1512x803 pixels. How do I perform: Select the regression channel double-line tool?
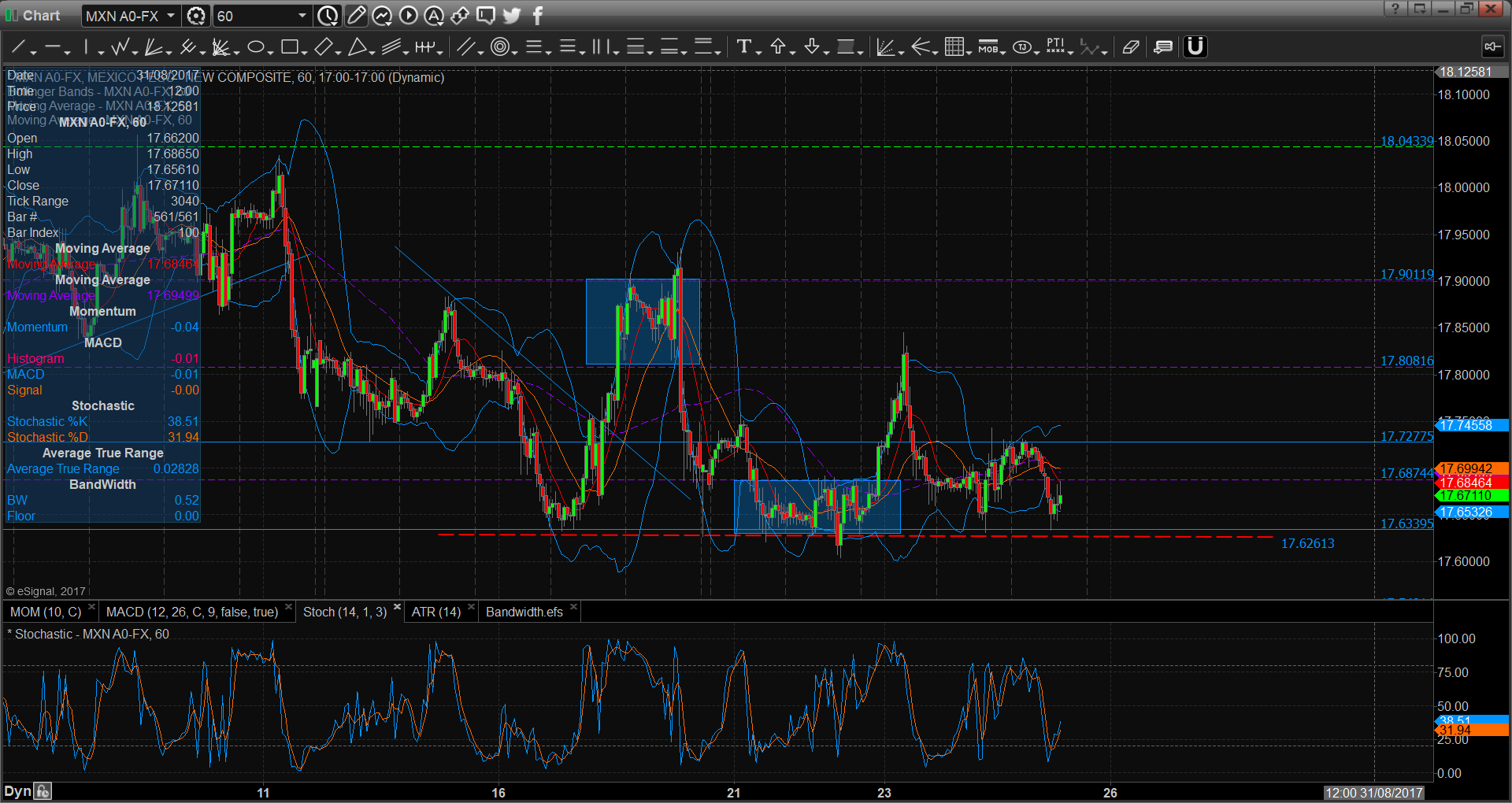pyautogui.click(x=465, y=47)
